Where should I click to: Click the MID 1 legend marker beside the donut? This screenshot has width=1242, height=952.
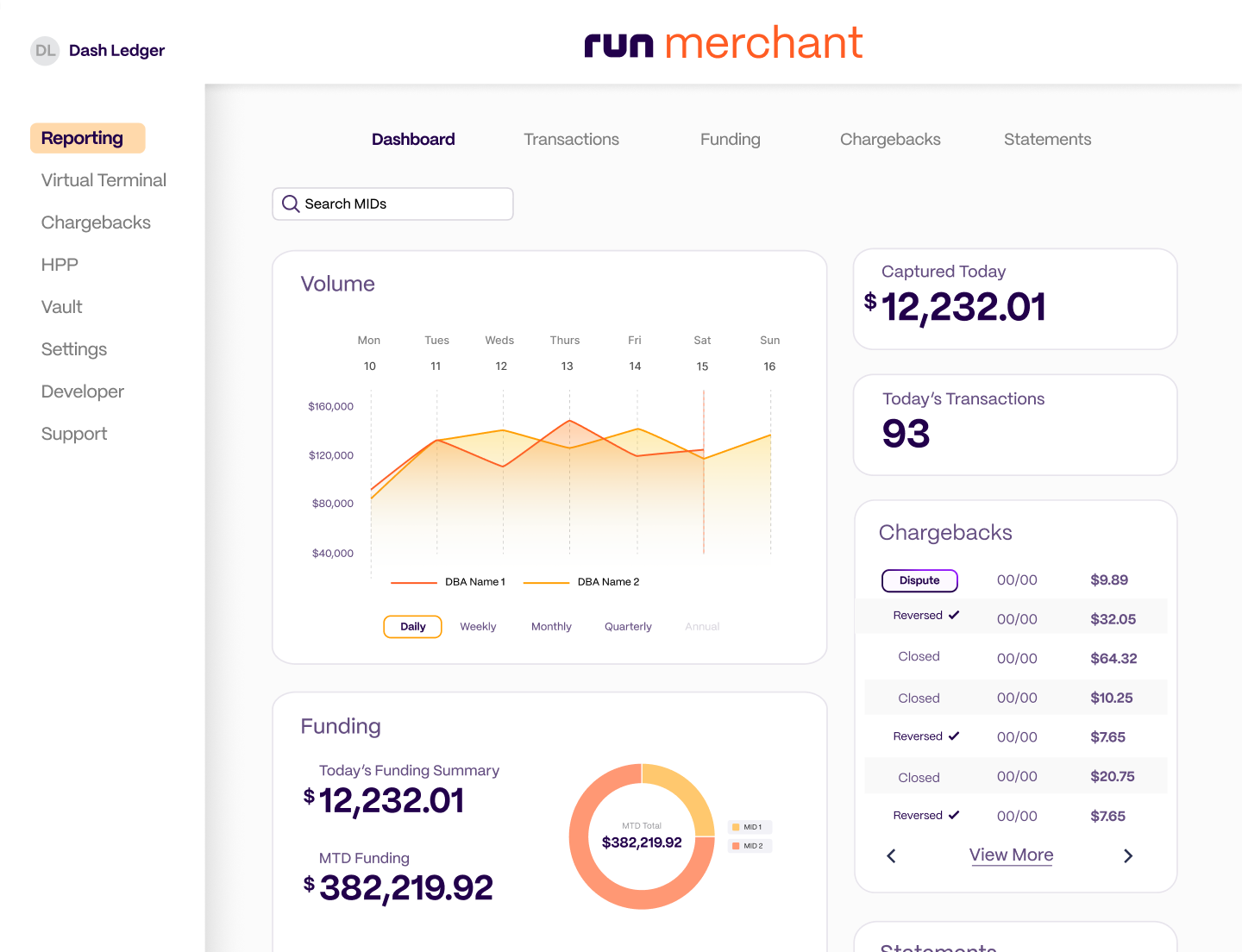[x=737, y=826]
